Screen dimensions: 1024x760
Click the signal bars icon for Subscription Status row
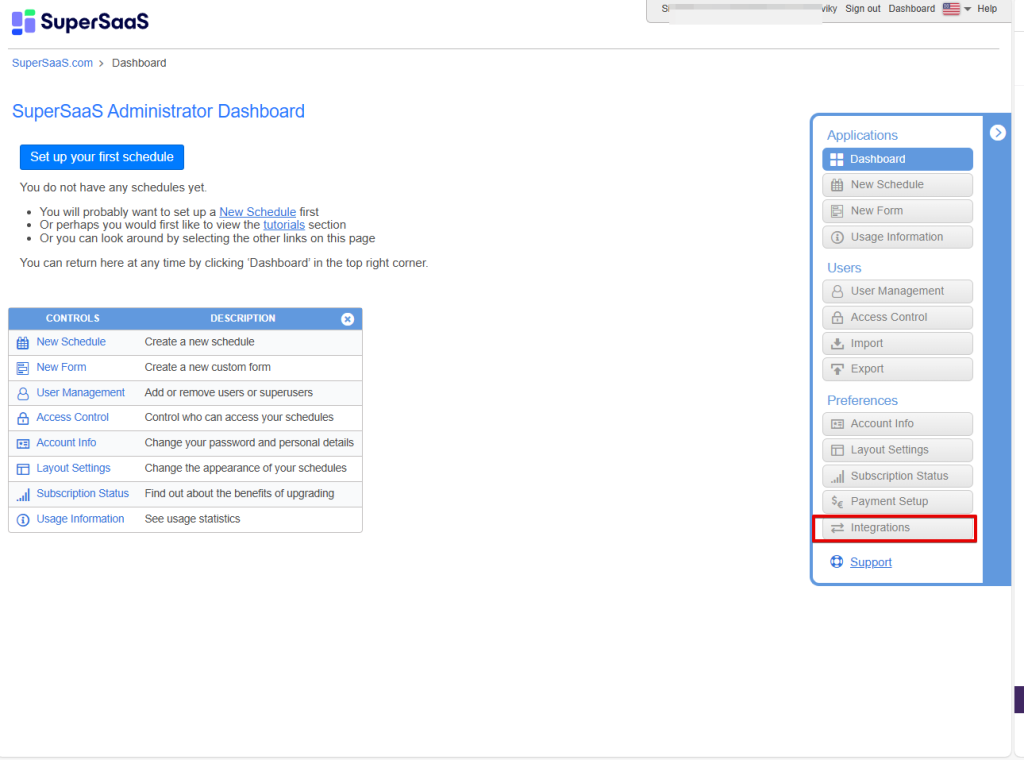click(x=23, y=494)
